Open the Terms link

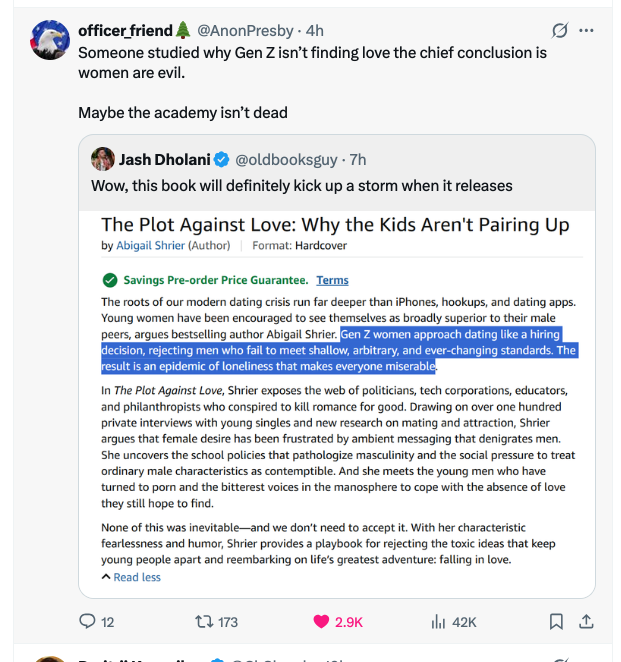(x=332, y=280)
